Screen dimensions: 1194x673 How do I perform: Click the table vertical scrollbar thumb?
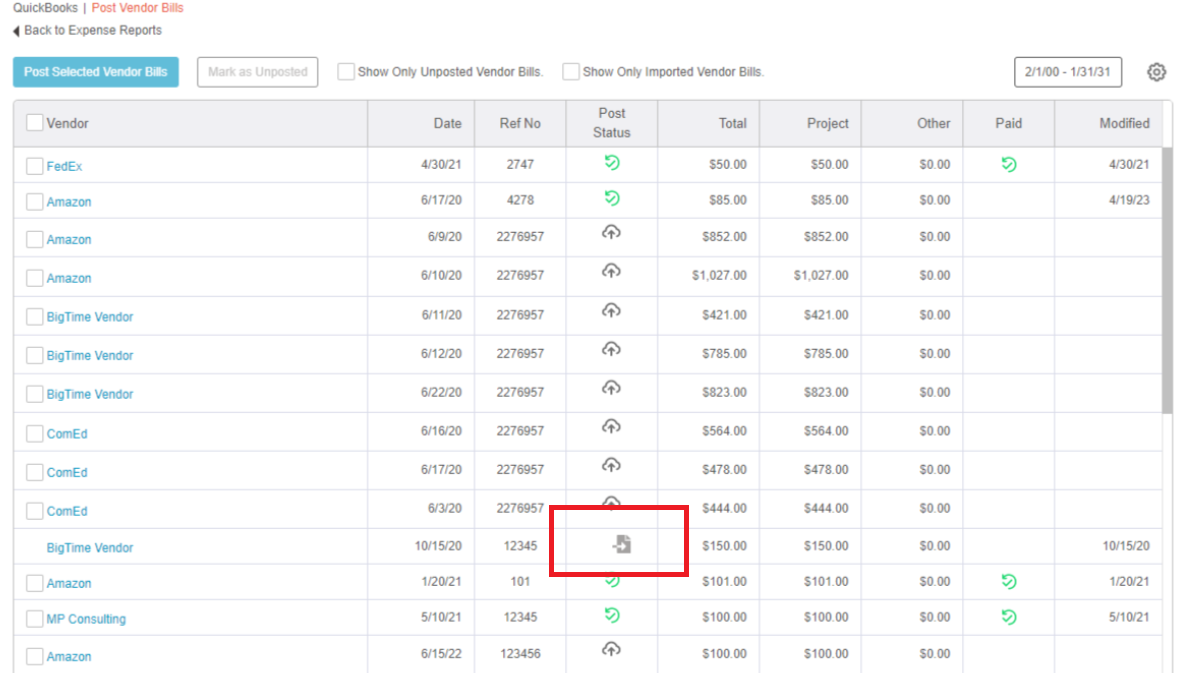tap(1167, 280)
